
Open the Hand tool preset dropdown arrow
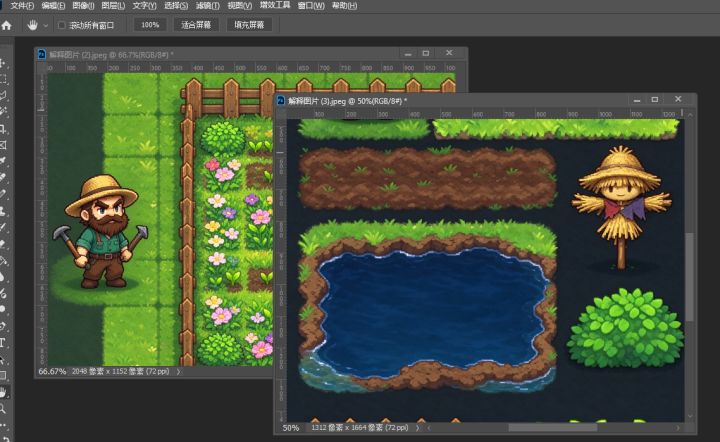(x=45, y=26)
